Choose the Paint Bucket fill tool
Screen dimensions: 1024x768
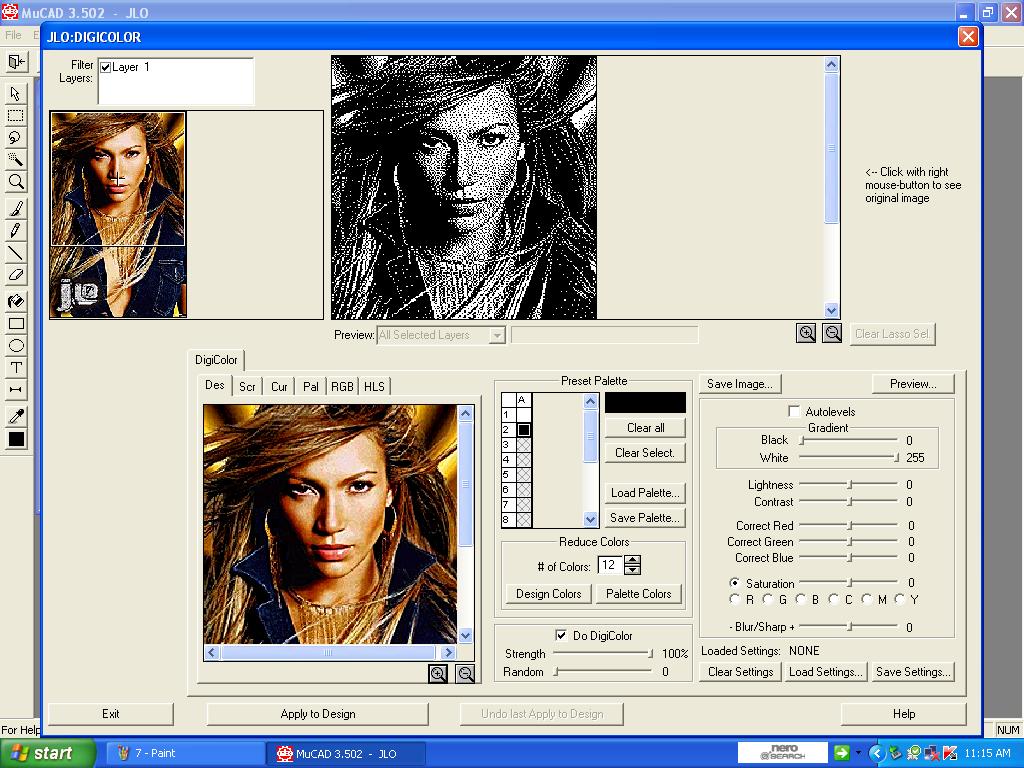(14, 300)
